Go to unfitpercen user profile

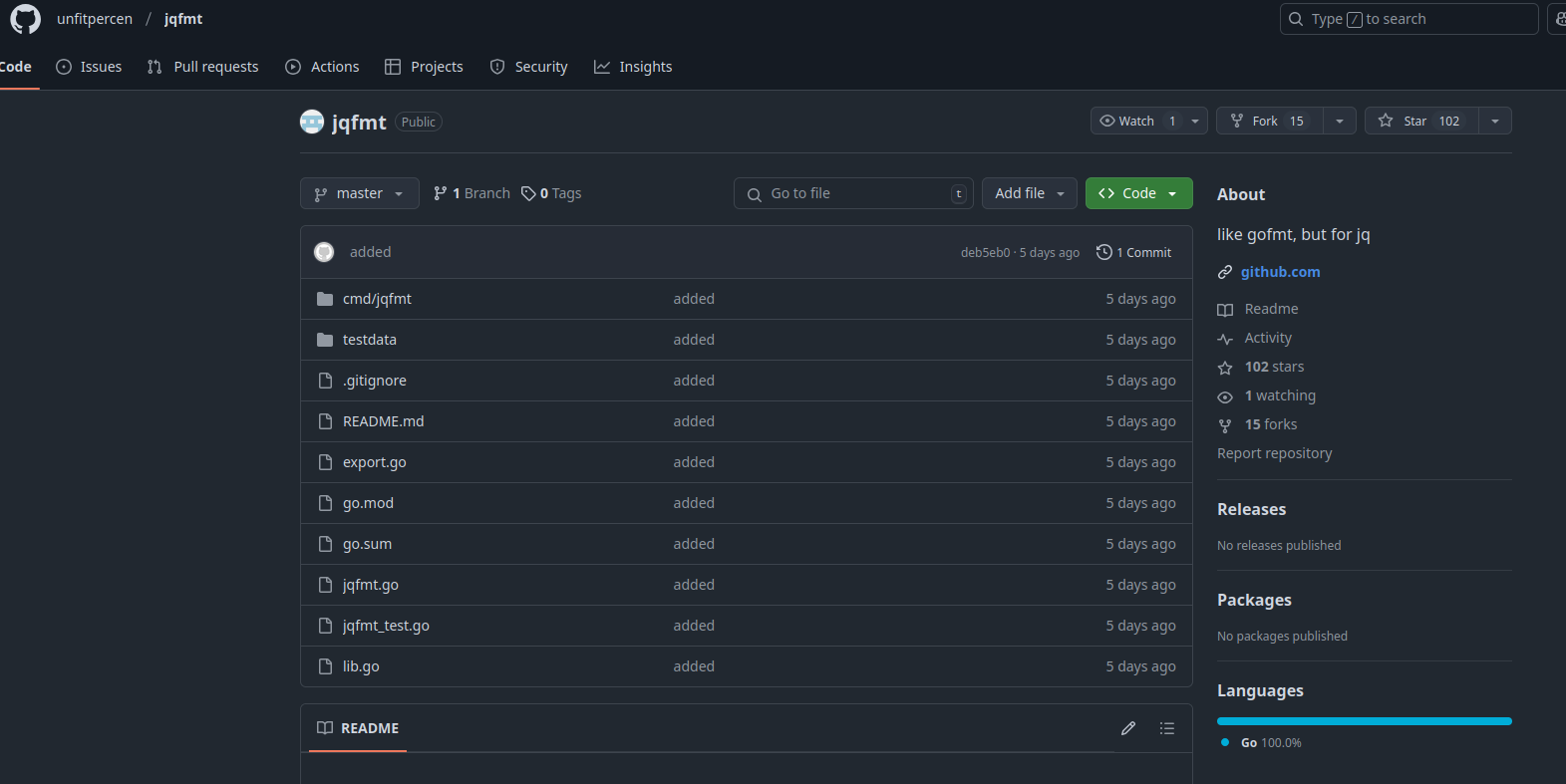pos(95,19)
